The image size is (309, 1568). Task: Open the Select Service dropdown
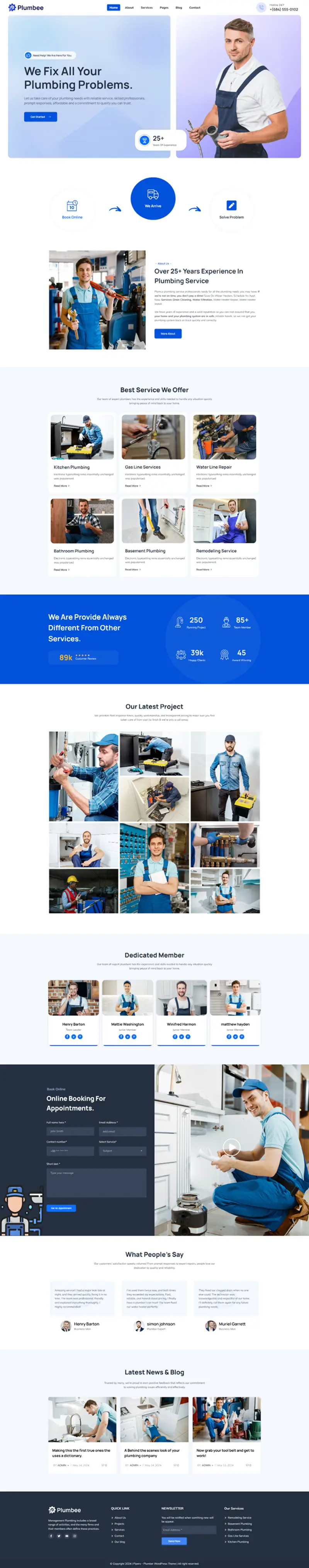(123, 1151)
